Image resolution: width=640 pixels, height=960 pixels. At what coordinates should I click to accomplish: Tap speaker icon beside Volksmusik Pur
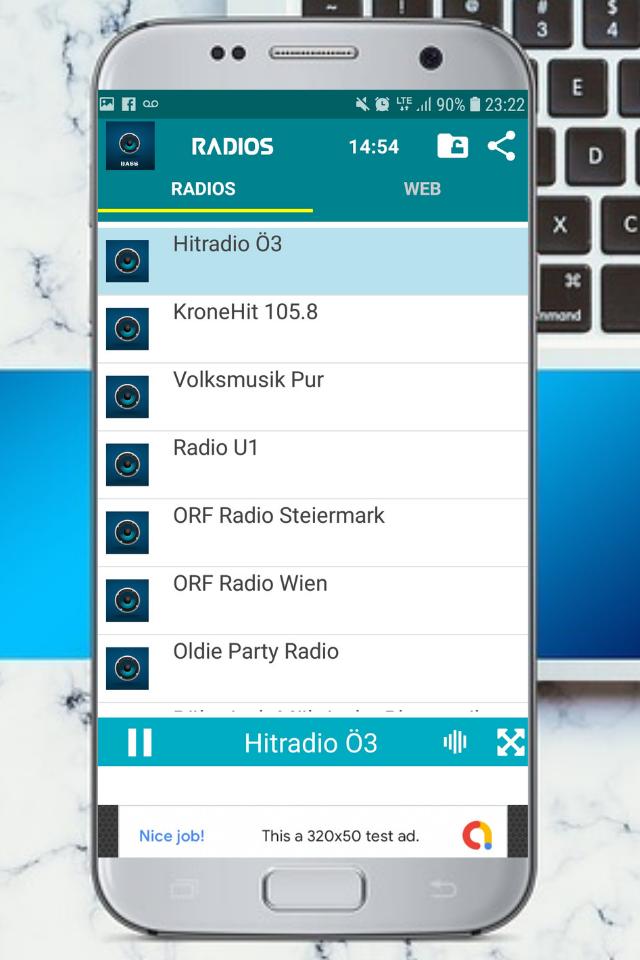pyautogui.click(x=127, y=397)
